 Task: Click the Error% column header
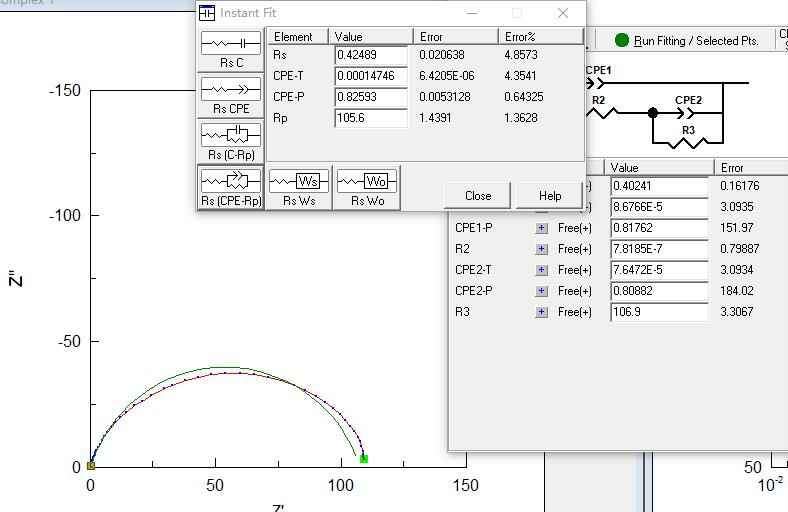(540, 37)
